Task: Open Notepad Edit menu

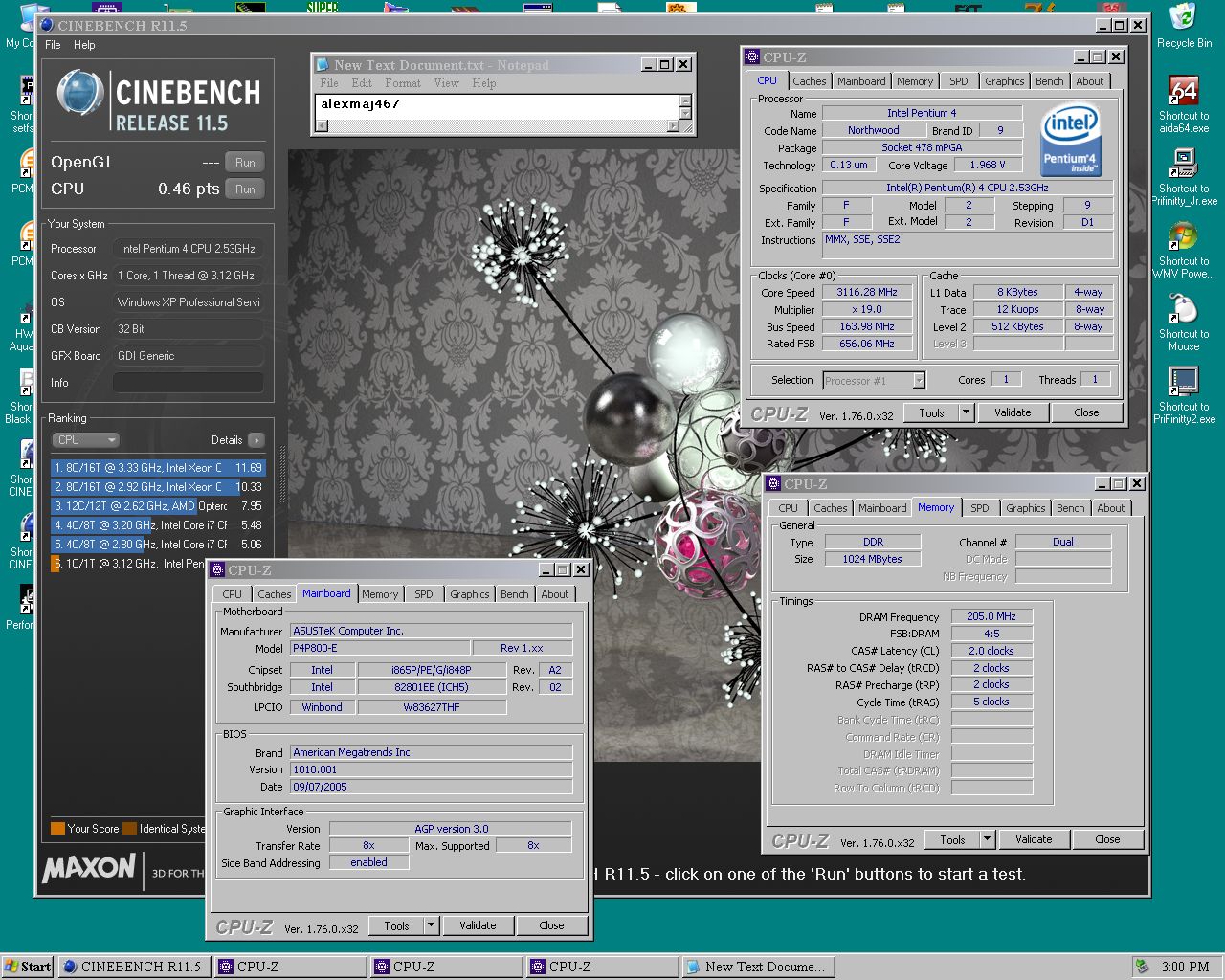Action: click(x=362, y=83)
